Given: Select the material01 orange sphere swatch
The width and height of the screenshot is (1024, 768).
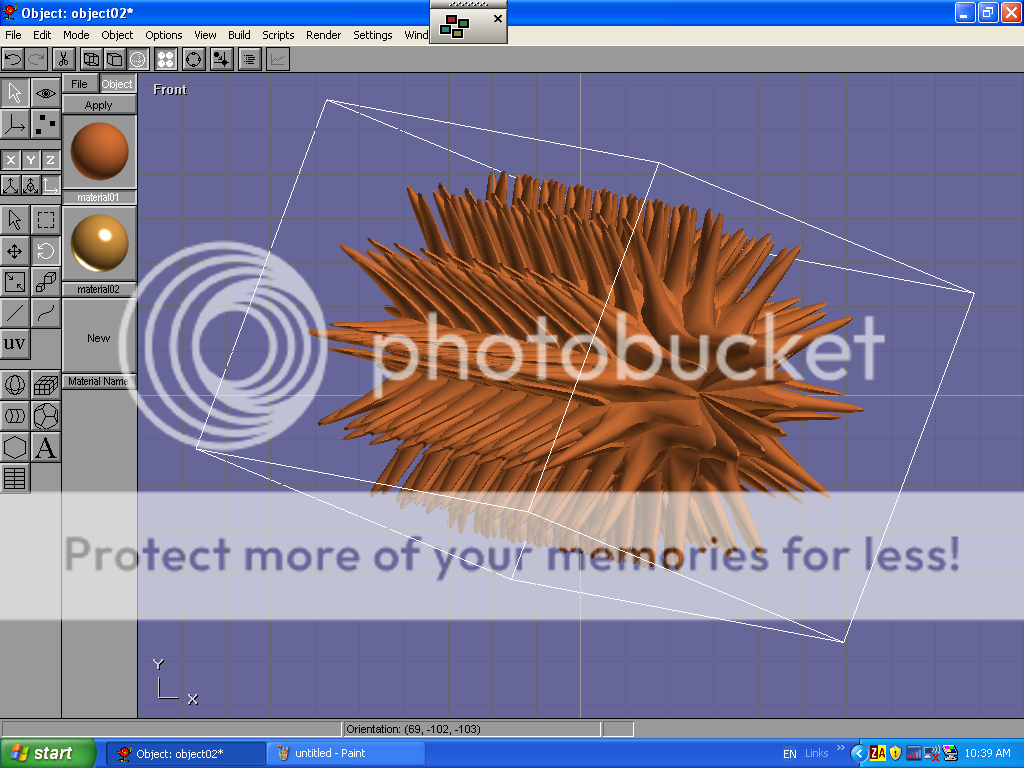Looking at the screenshot, I should 99,152.
